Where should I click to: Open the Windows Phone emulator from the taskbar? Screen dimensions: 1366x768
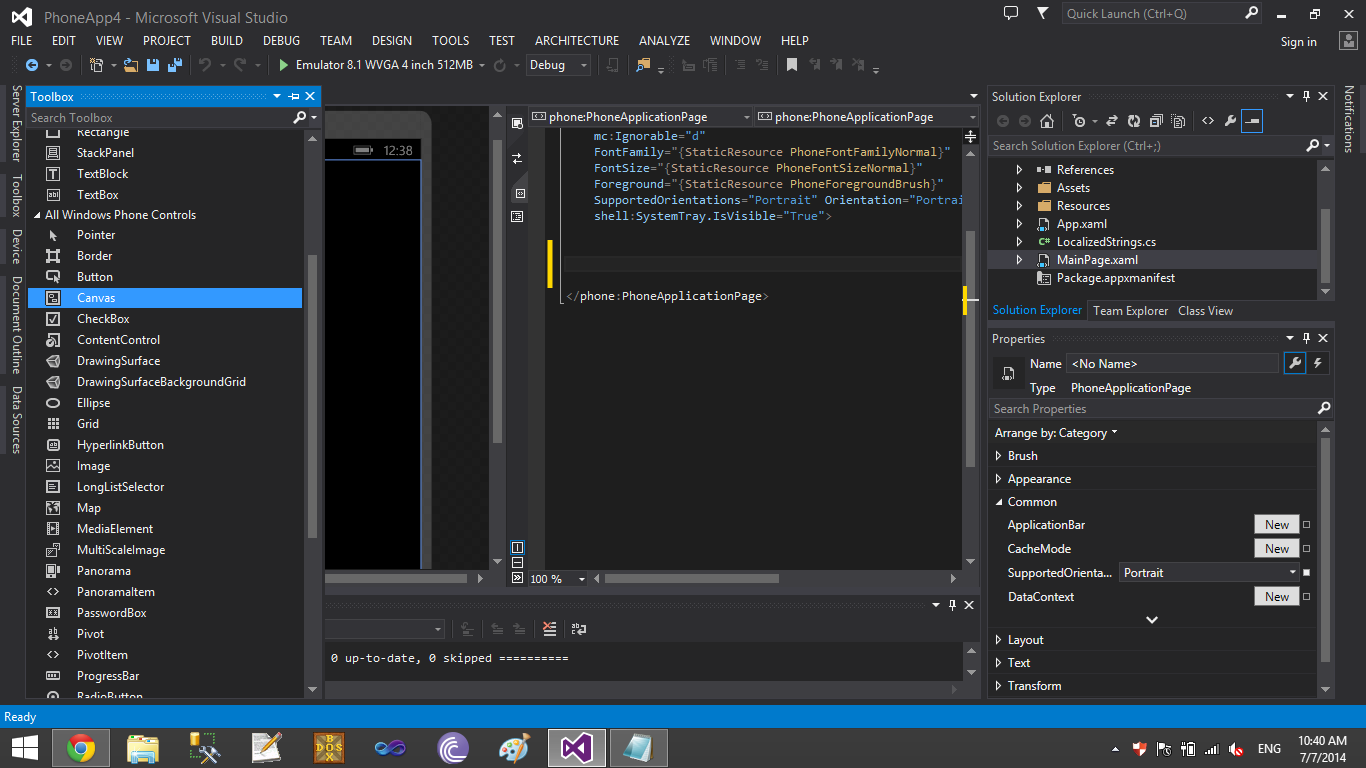638,747
